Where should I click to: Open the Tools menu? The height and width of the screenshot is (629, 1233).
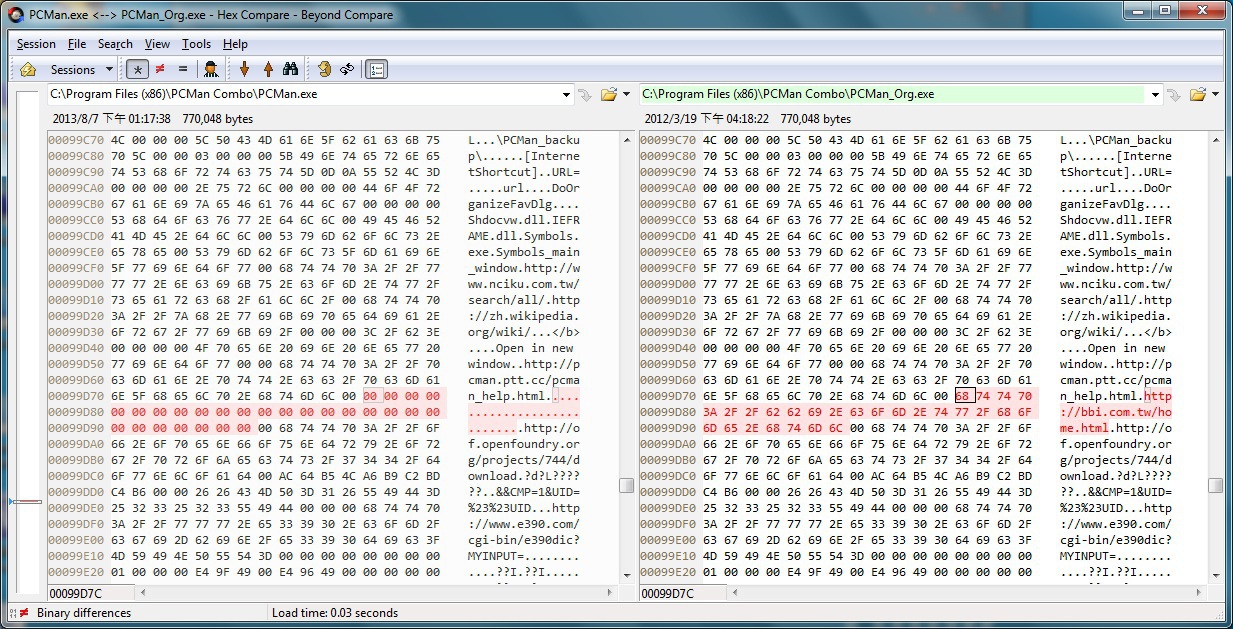pyautogui.click(x=196, y=44)
